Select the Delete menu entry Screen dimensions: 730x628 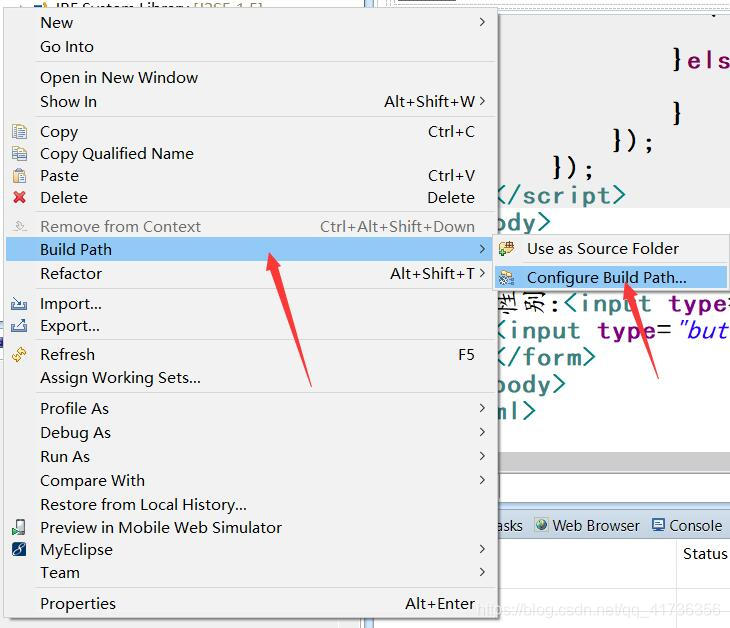click(251, 197)
